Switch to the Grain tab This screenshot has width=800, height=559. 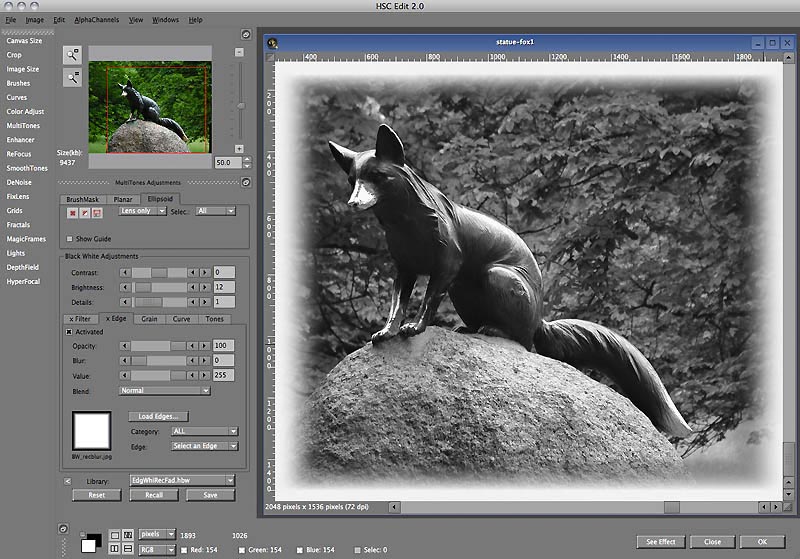149,319
